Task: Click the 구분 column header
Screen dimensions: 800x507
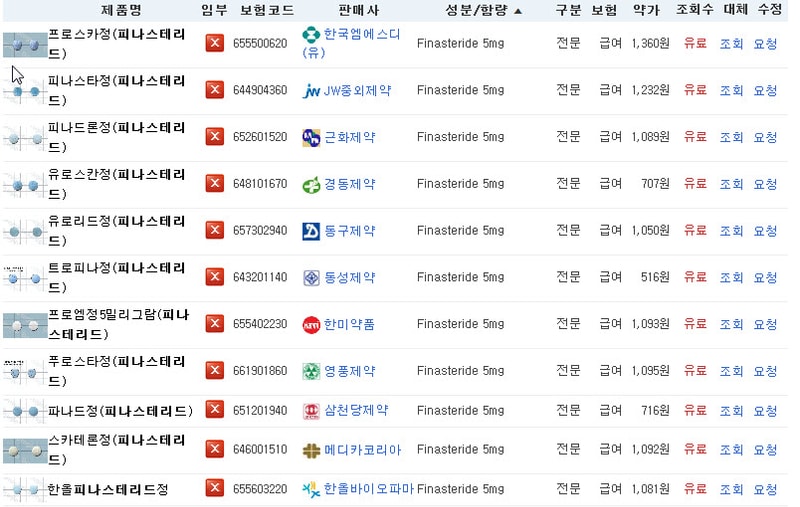Action: 568,10
